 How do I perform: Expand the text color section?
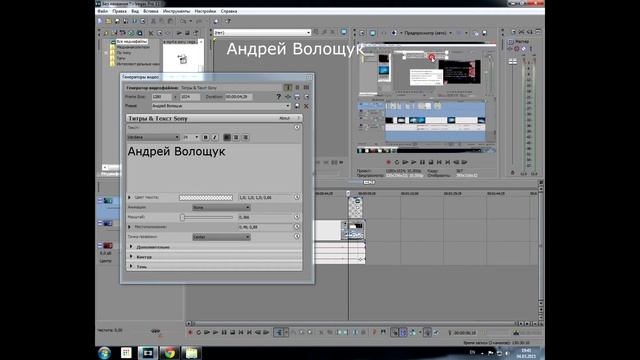click(129, 198)
